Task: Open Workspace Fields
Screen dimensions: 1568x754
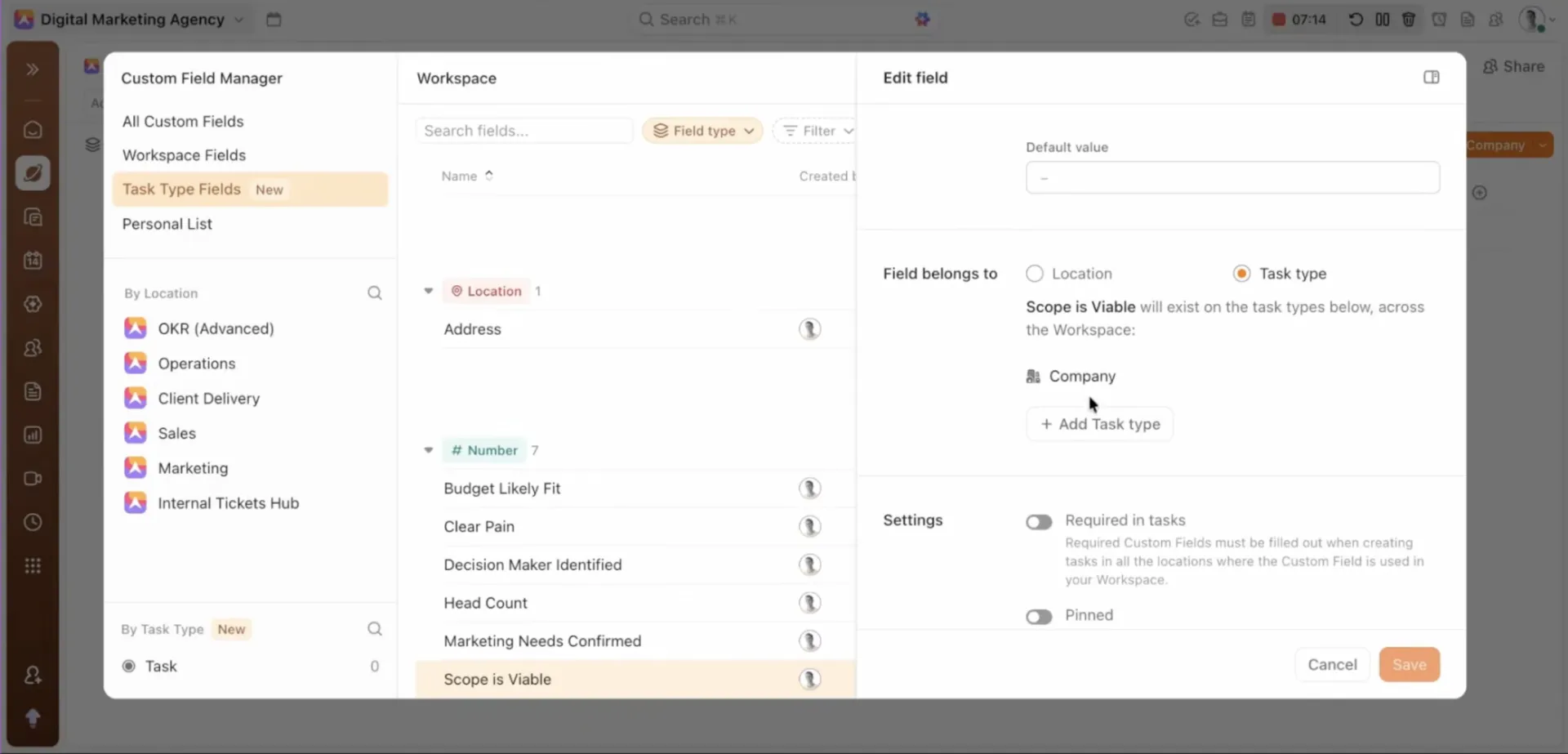Action: (x=184, y=155)
